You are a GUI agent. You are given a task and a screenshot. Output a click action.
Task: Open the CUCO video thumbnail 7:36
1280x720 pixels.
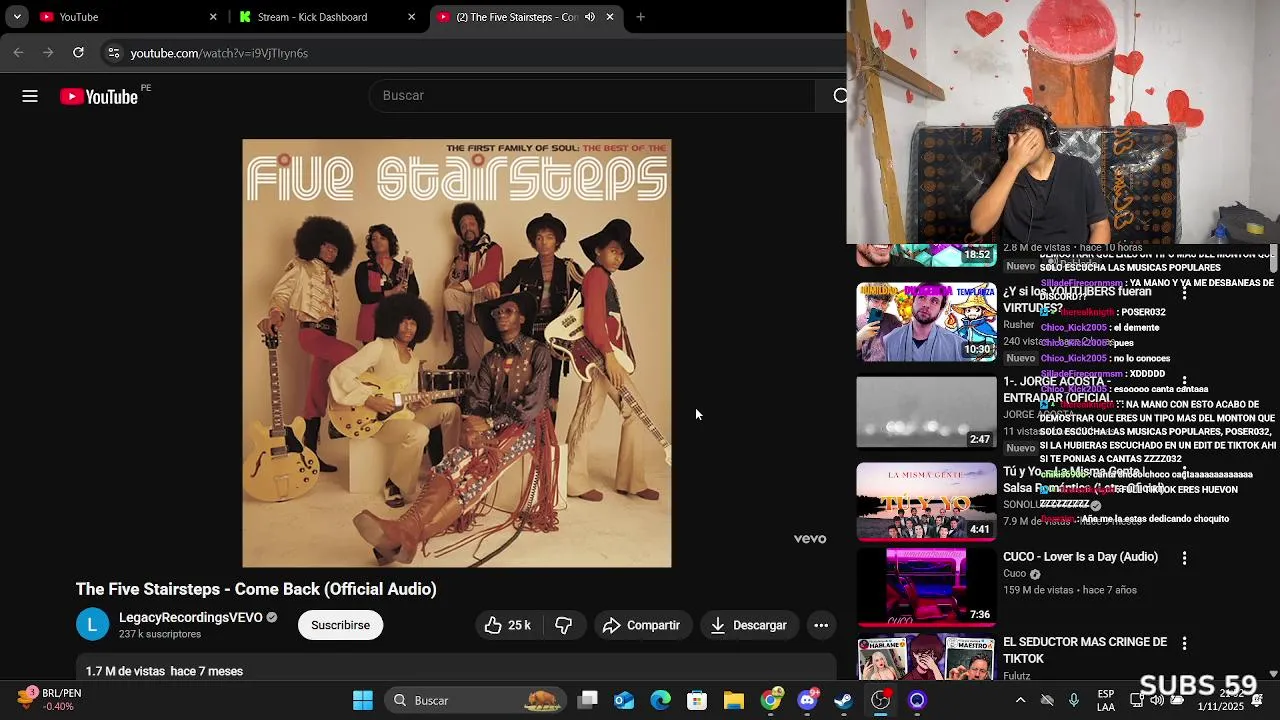(x=926, y=586)
